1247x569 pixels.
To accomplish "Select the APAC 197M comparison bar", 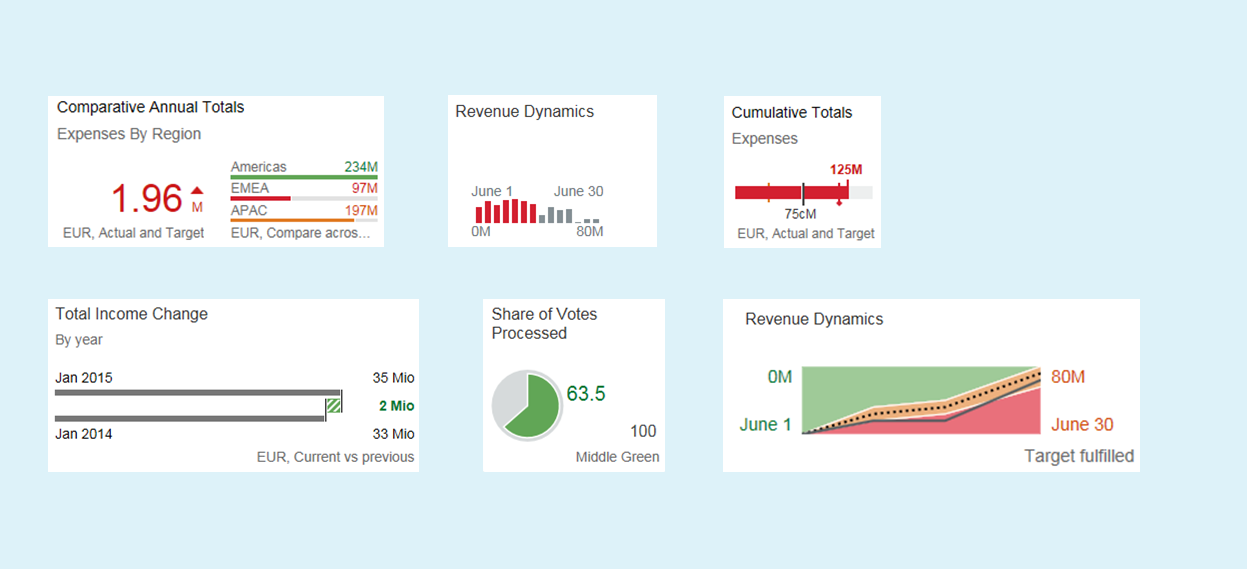I will tap(292, 220).
